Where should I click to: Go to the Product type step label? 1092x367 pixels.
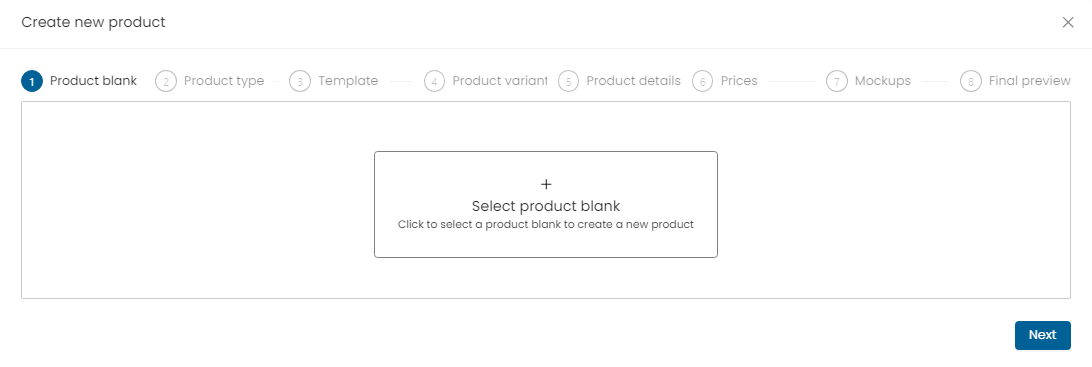[x=224, y=81]
